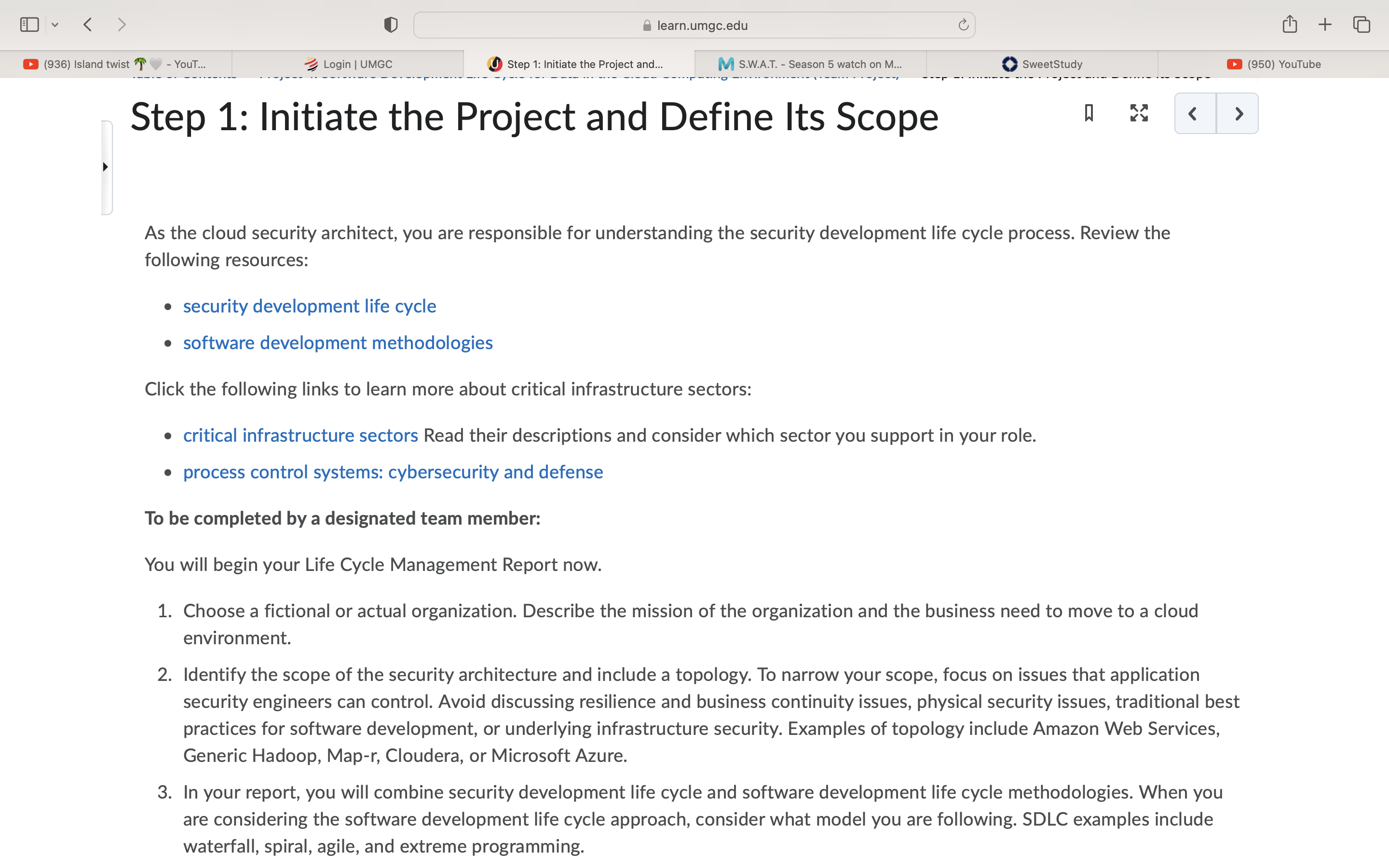Click the lock icon in the address bar
The image size is (1389, 868).
[647, 25]
